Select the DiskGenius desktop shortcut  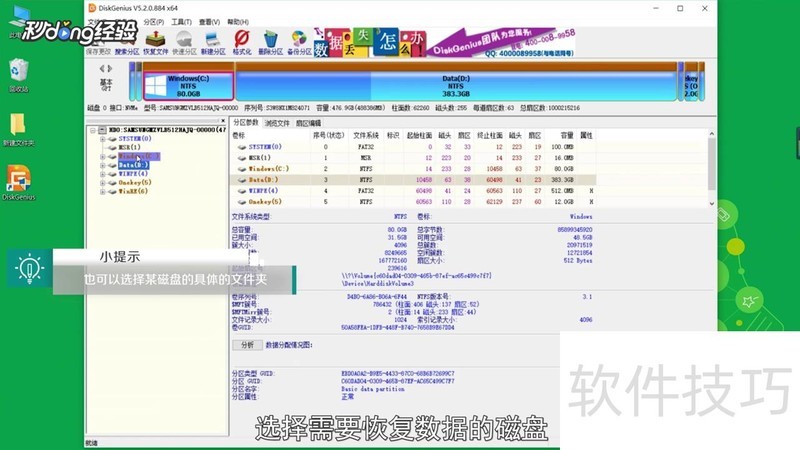pos(18,182)
